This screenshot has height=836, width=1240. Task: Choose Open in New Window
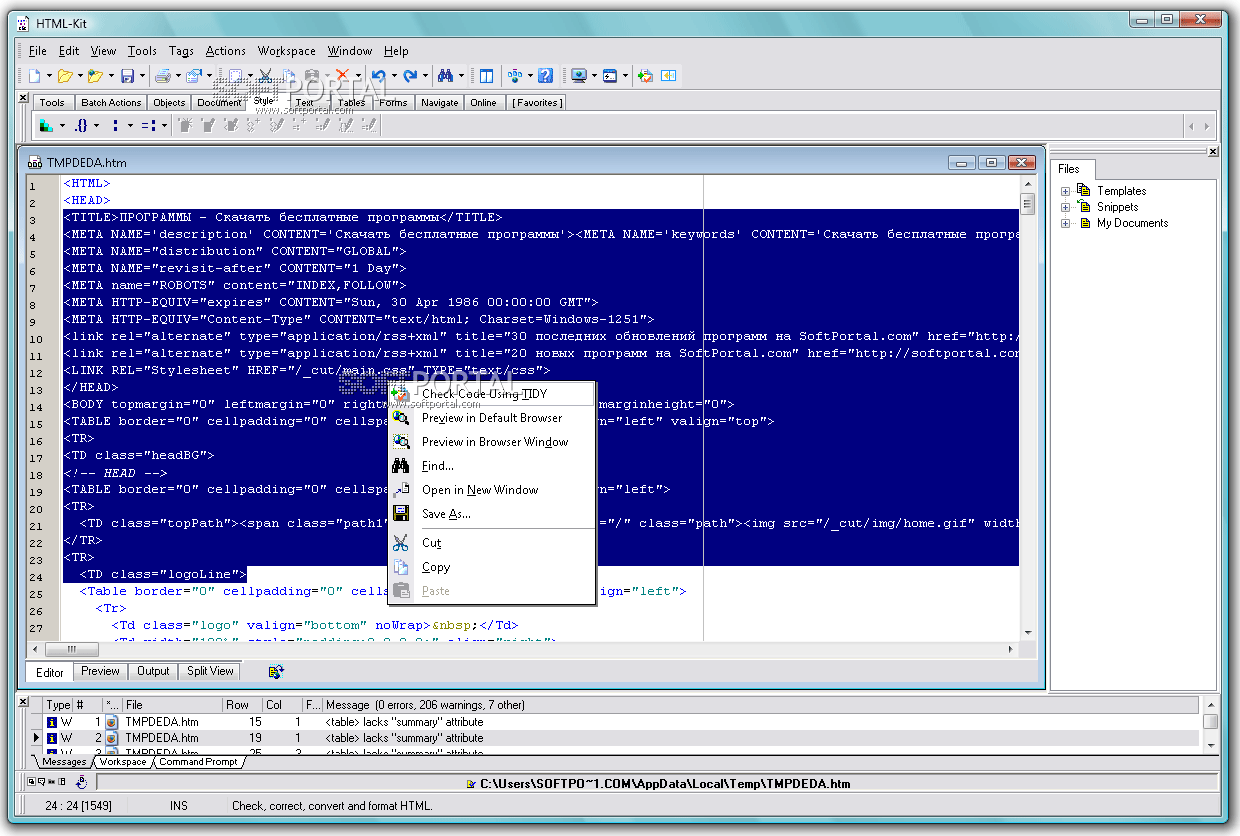pyautogui.click(x=491, y=490)
